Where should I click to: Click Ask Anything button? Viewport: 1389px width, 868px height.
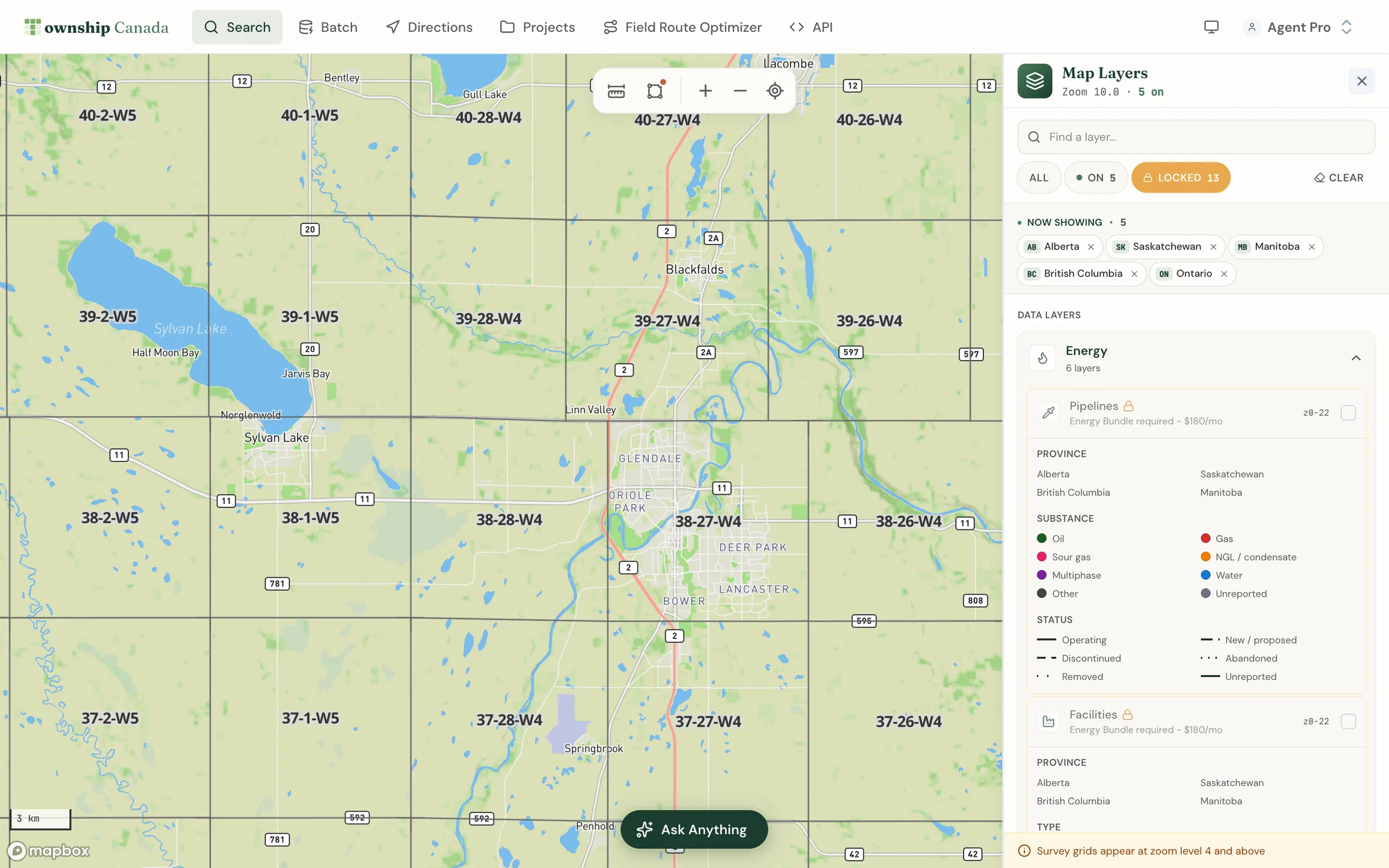pos(694,830)
